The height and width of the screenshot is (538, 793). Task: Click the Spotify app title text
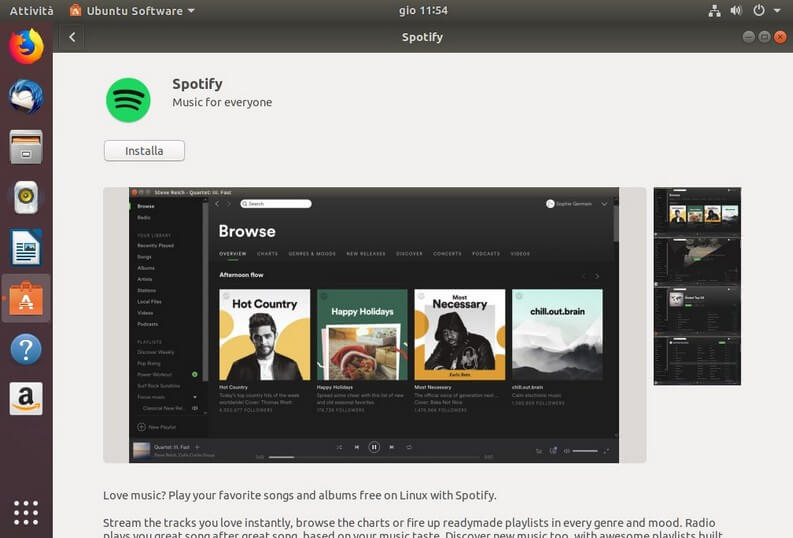tap(197, 84)
